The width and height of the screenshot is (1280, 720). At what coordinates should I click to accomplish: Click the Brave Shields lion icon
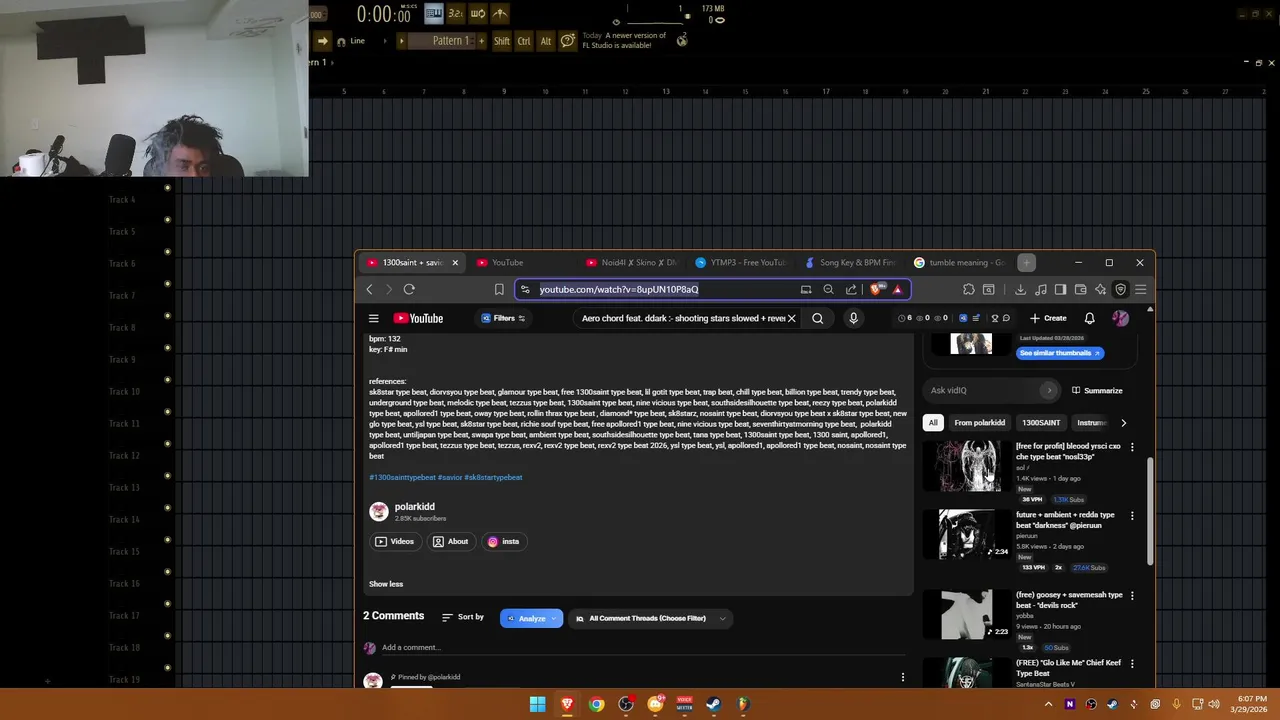point(876,289)
